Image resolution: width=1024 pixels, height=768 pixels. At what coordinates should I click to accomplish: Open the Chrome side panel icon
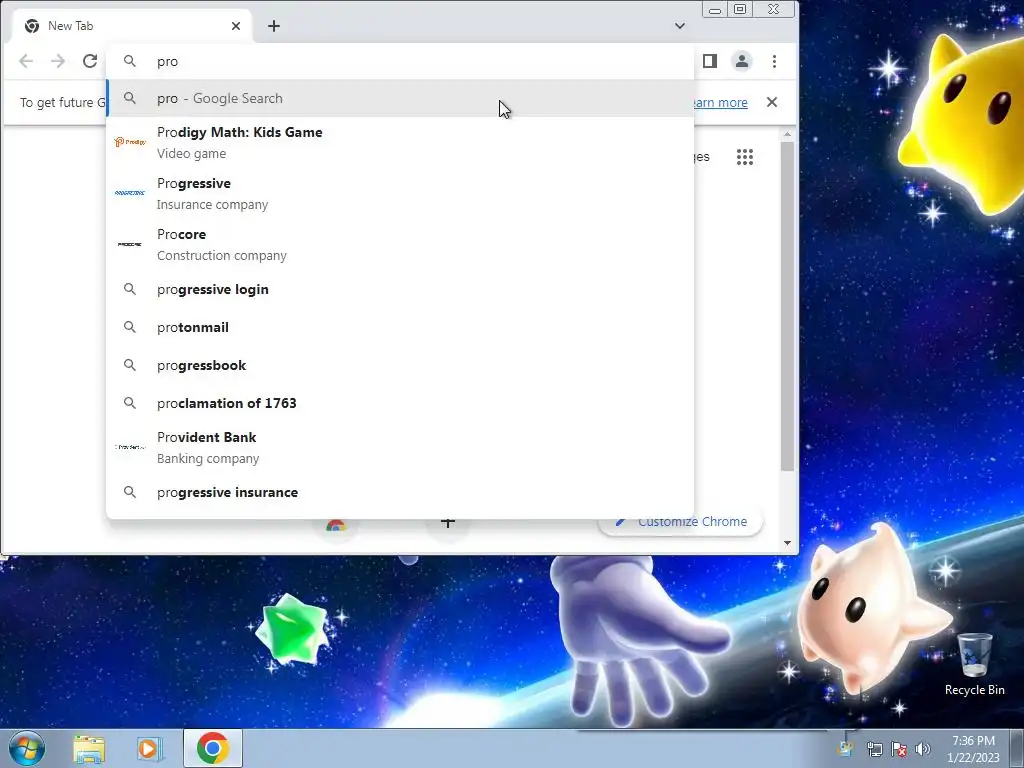tap(710, 61)
